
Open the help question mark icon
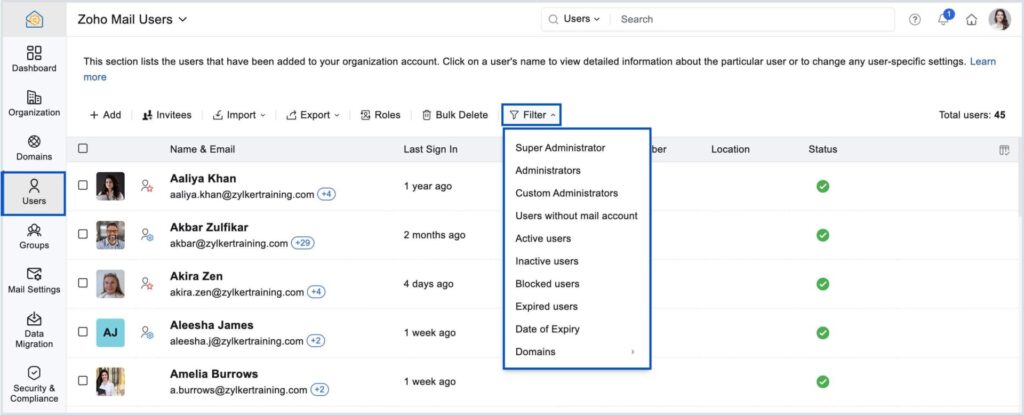point(914,19)
